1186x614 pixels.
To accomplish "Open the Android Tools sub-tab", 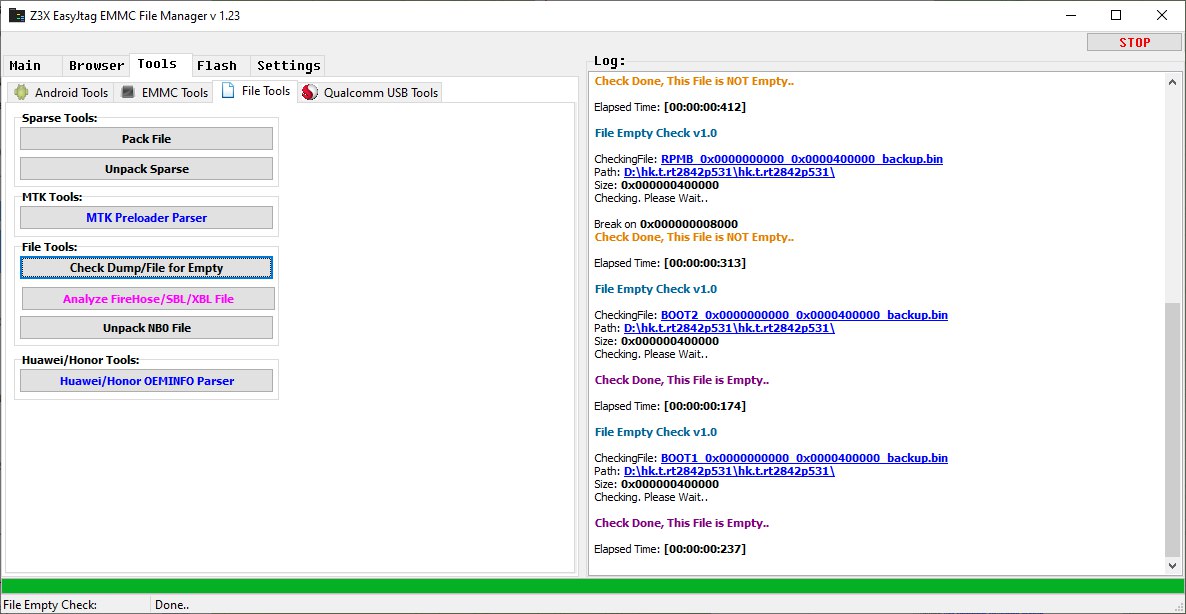I will click(x=61, y=92).
